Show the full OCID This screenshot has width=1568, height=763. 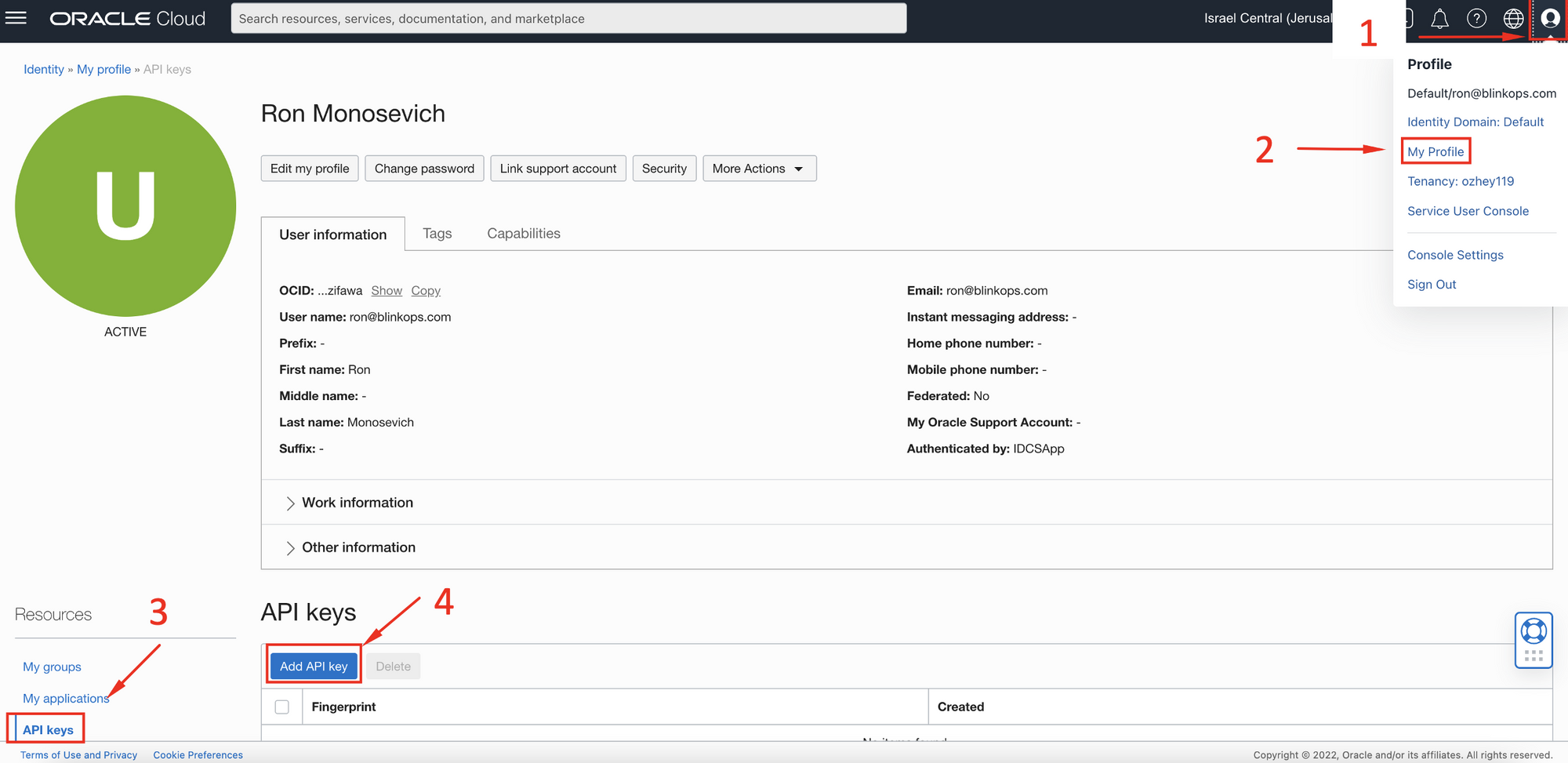coord(387,291)
